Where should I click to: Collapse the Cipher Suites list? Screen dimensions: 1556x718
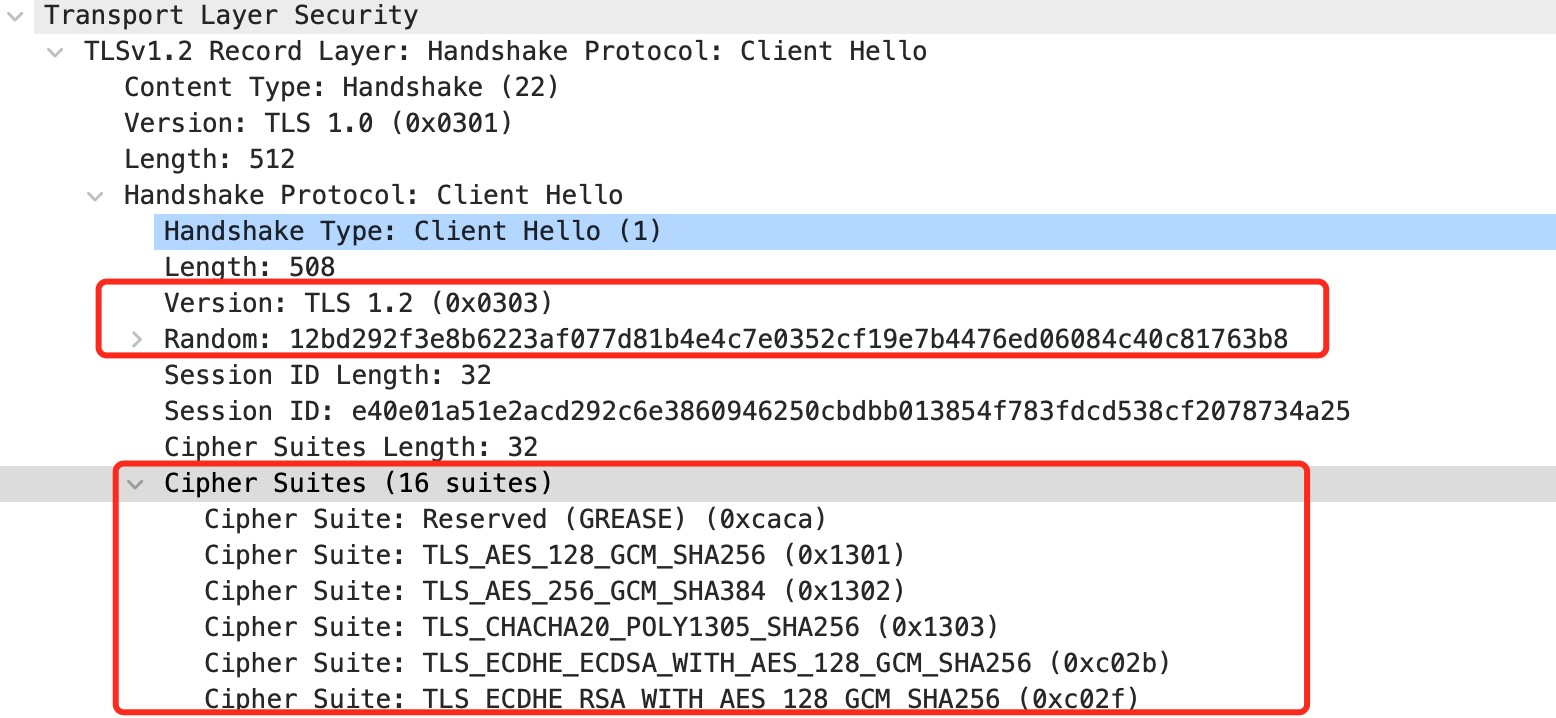click(x=135, y=484)
